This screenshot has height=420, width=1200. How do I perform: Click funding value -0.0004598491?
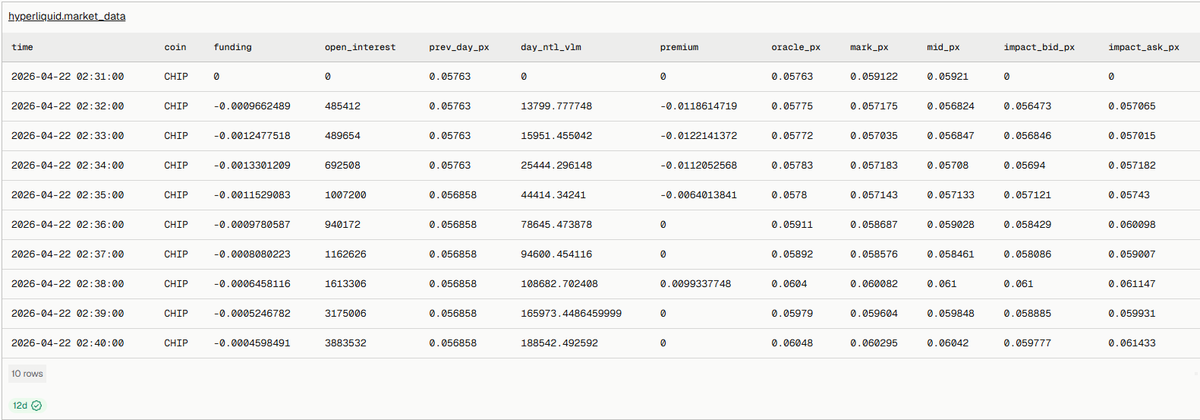click(252, 343)
